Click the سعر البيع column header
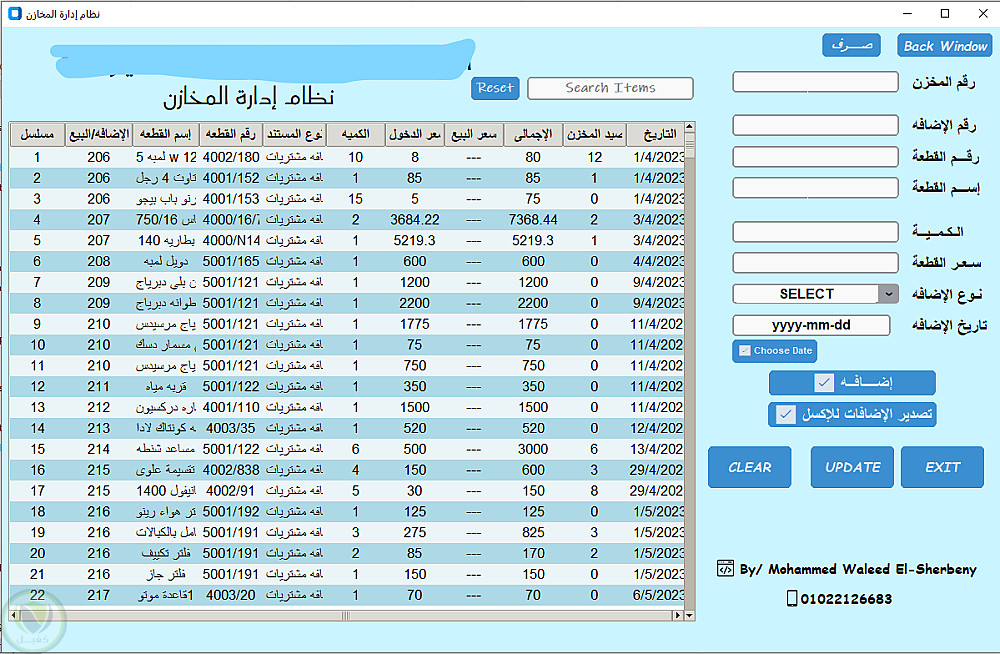The height and width of the screenshot is (654, 1000). pyautogui.click(x=474, y=134)
